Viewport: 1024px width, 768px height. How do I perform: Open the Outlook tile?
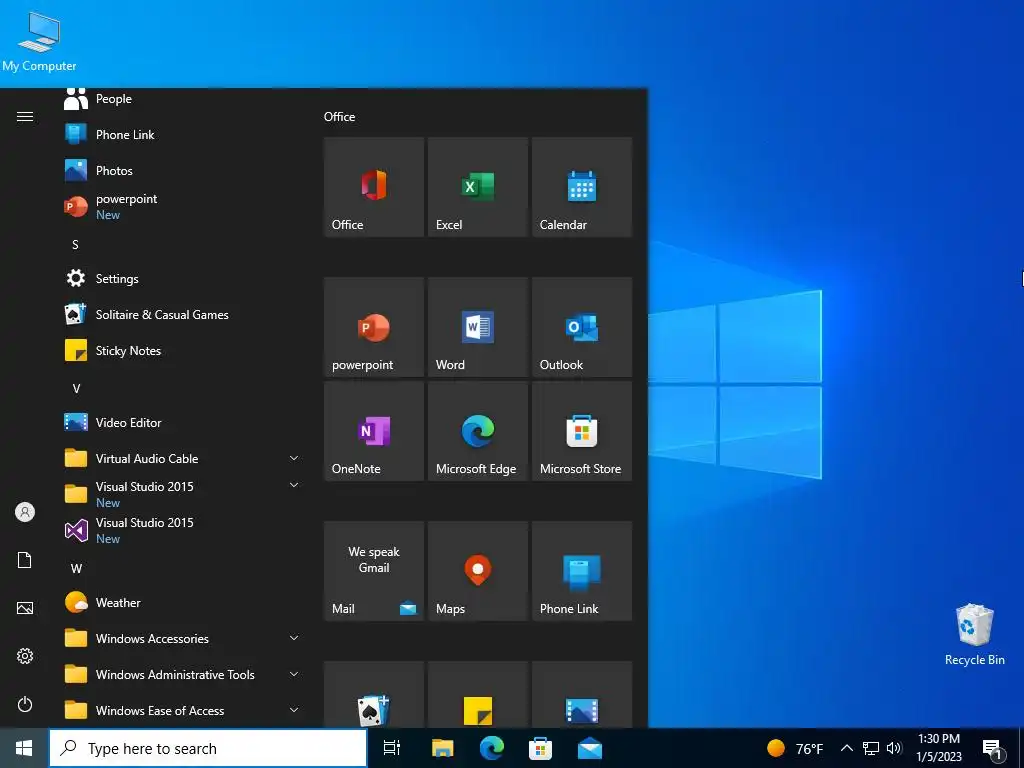582,327
